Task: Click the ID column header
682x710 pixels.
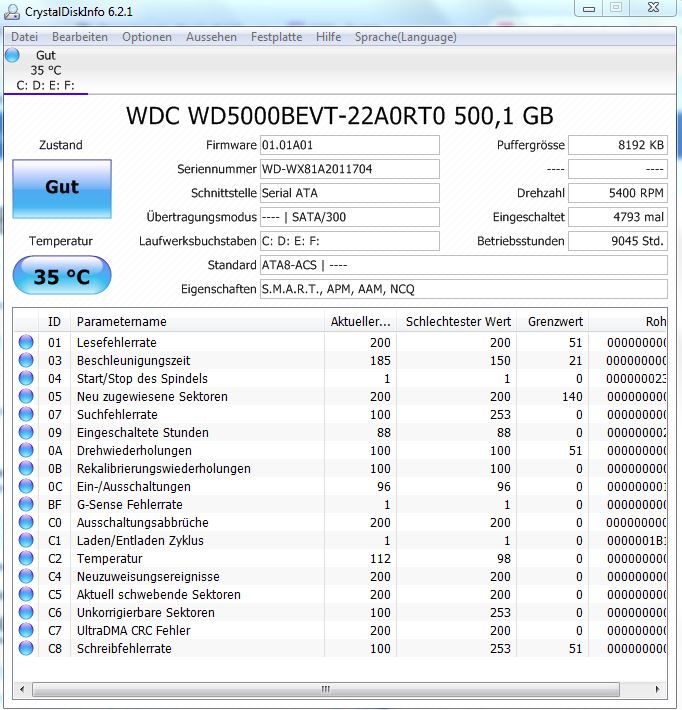Action: (54, 321)
